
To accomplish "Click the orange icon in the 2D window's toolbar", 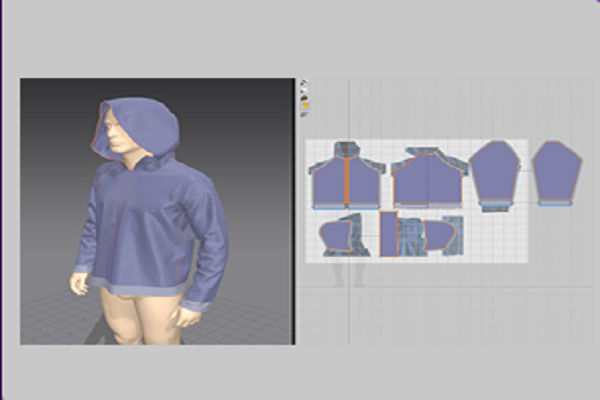I will pyautogui.click(x=304, y=104).
